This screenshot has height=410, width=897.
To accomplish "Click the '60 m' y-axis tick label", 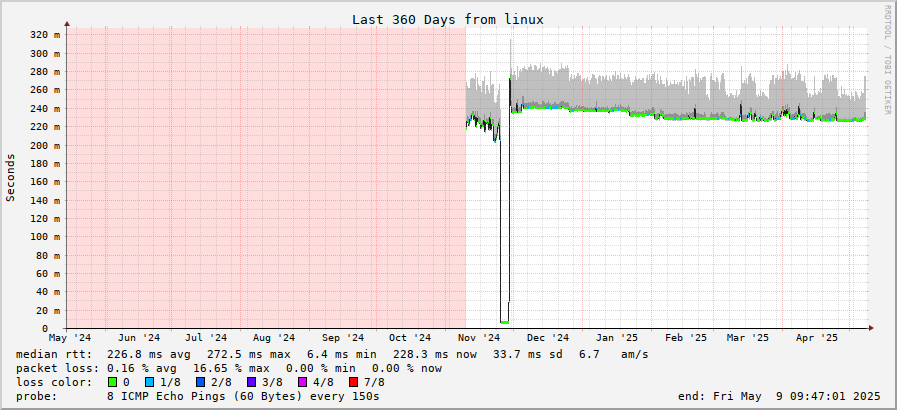I will point(47,273).
